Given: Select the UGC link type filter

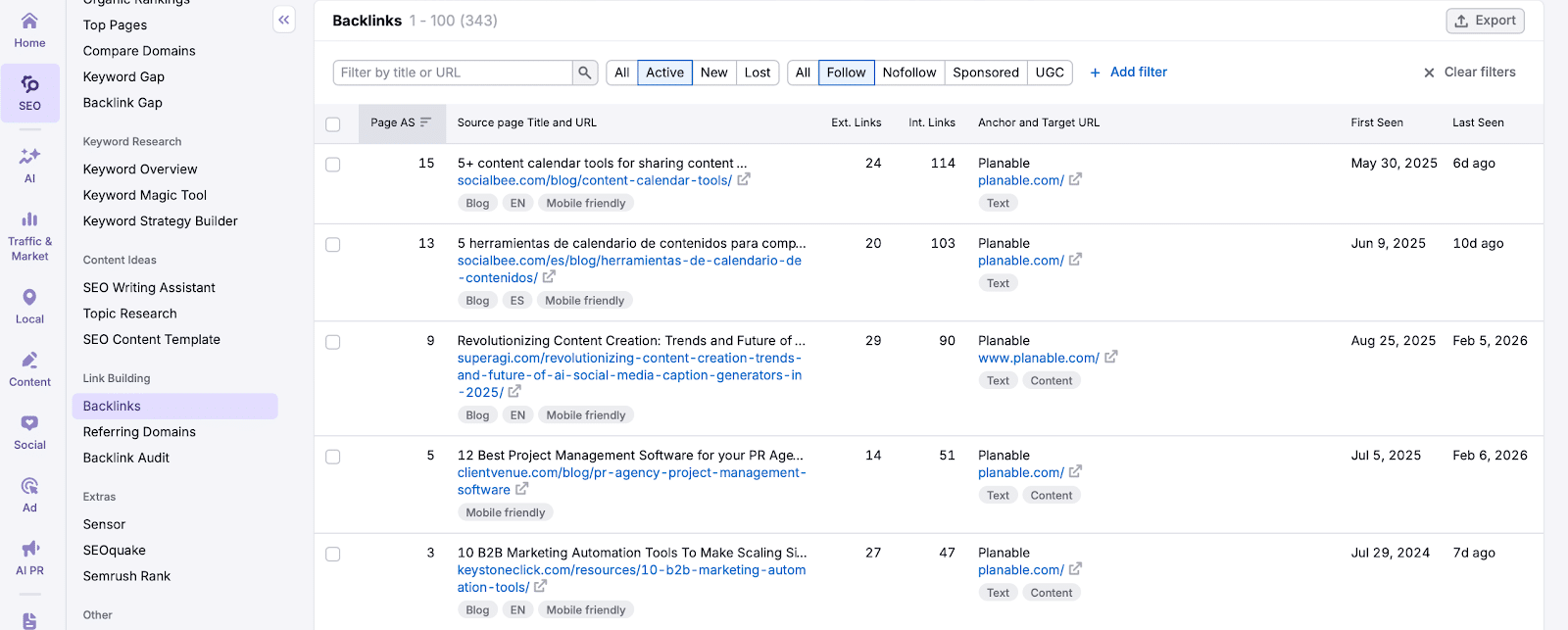Looking at the screenshot, I should click(x=1050, y=73).
